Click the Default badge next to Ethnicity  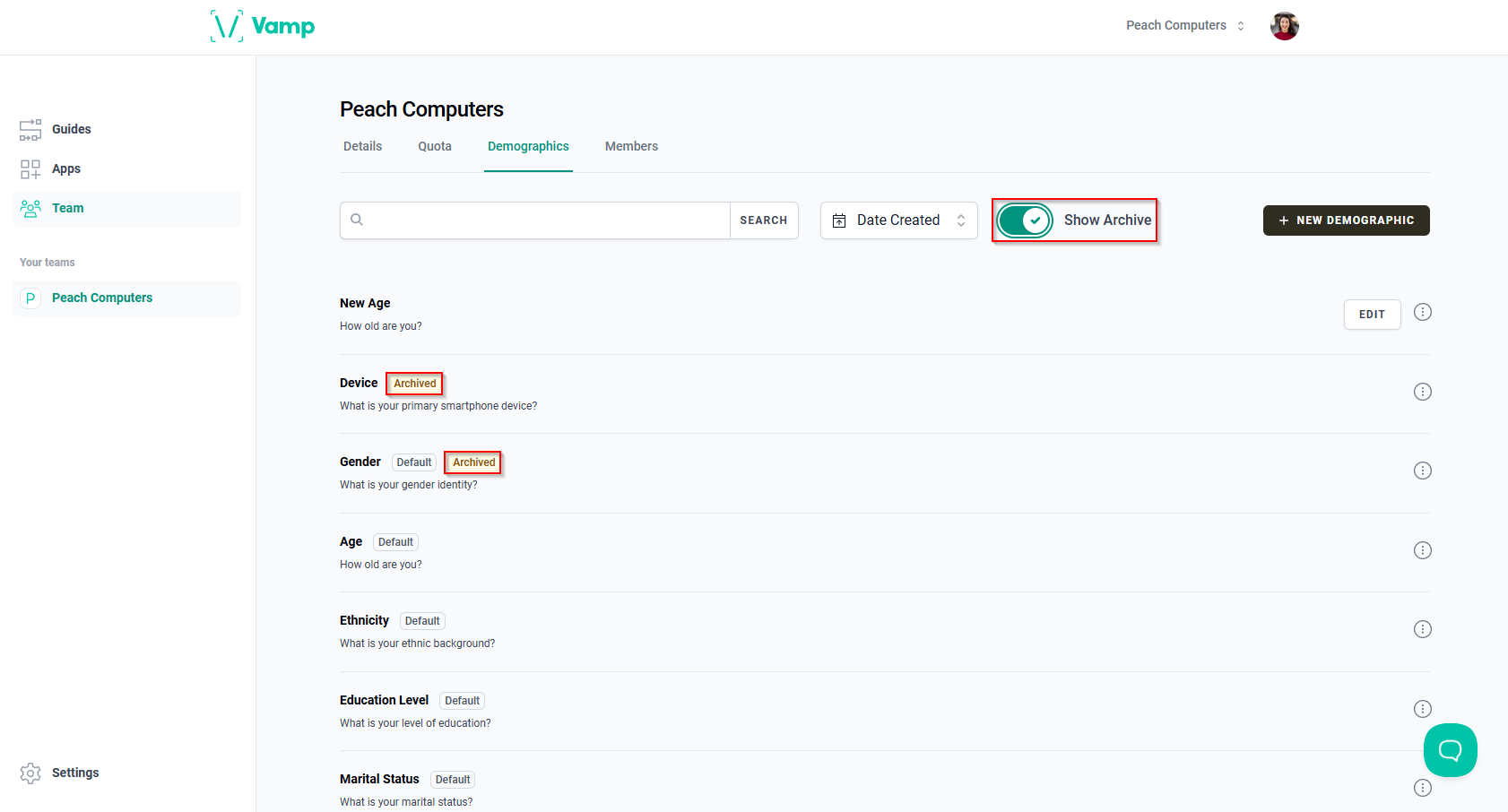[x=422, y=621]
